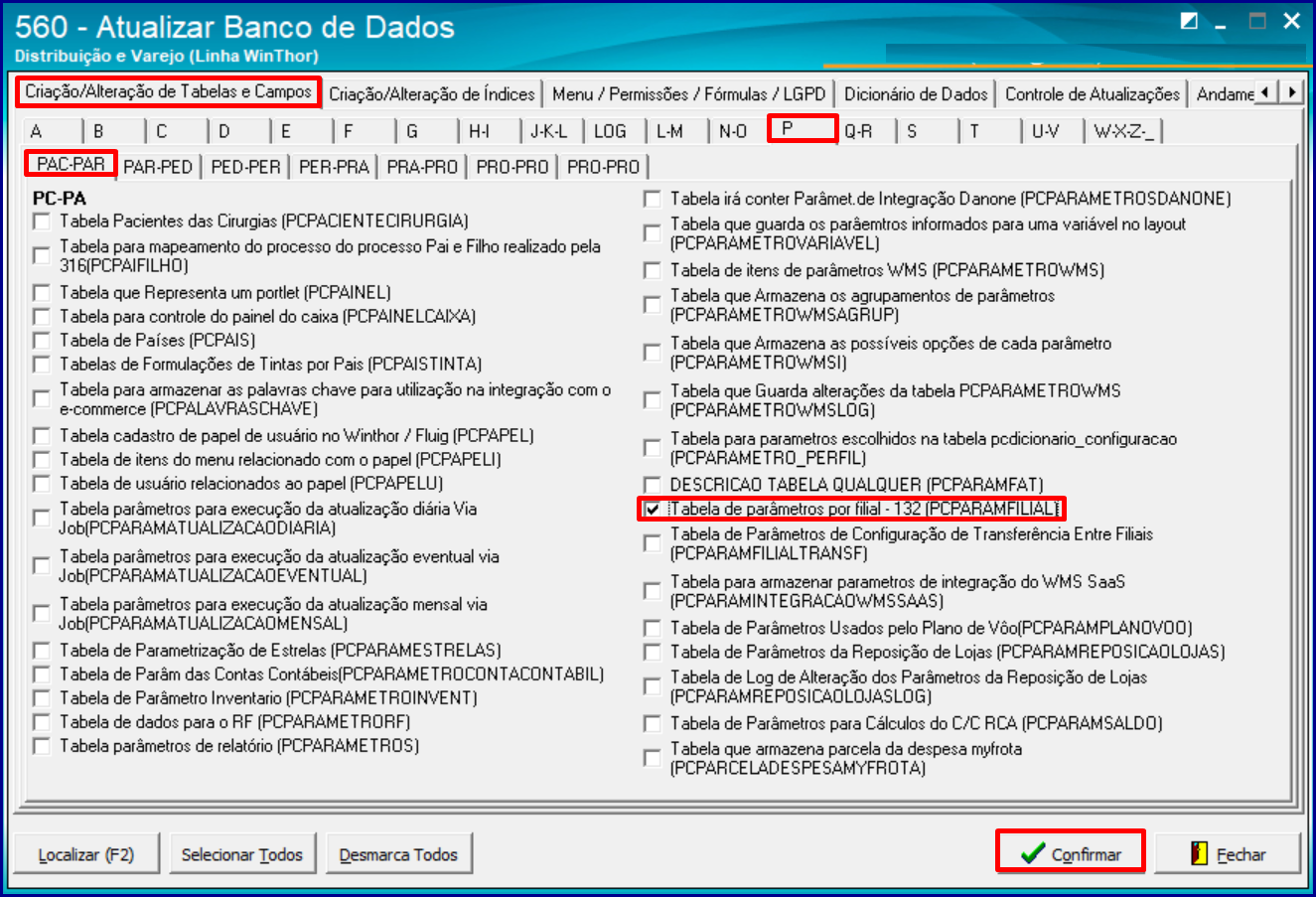Click Selecionar Todos button

pyautogui.click(x=241, y=854)
